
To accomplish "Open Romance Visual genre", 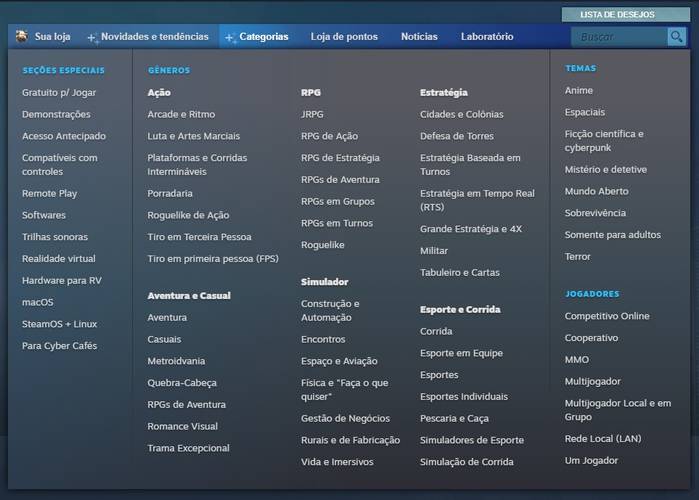I will 182,426.
